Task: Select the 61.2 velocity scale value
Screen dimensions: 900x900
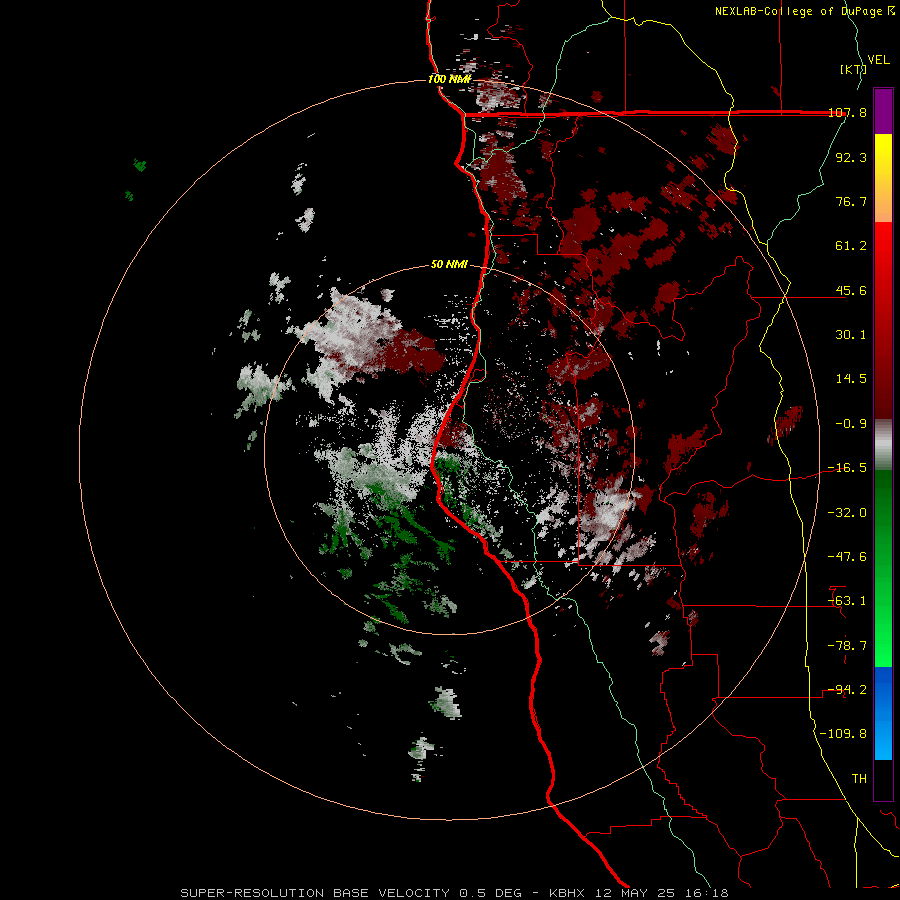Action: click(851, 246)
